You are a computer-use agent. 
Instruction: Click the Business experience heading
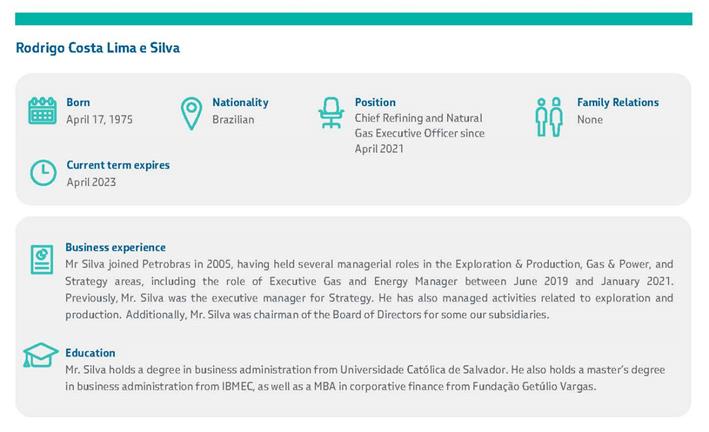(115, 247)
